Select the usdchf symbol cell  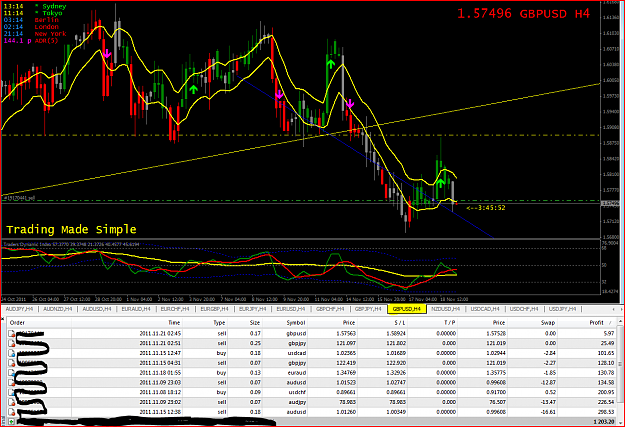pos(297,392)
